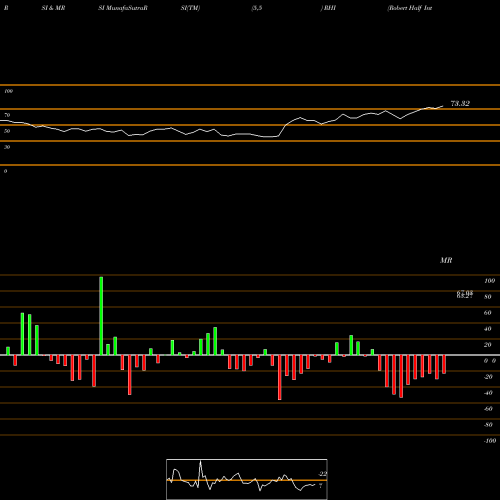The width and height of the screenshot is (500, 500).
Task: Select the '30' level on RSI axis
Action: (x=7, y=147)
